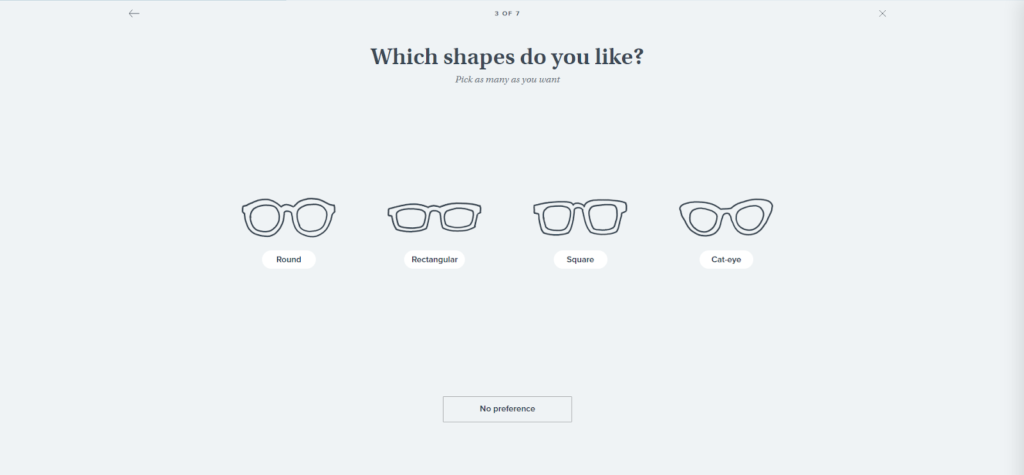The image size is (1024, 475).
Task: Choose the No preference button
Action: [507, 409]
